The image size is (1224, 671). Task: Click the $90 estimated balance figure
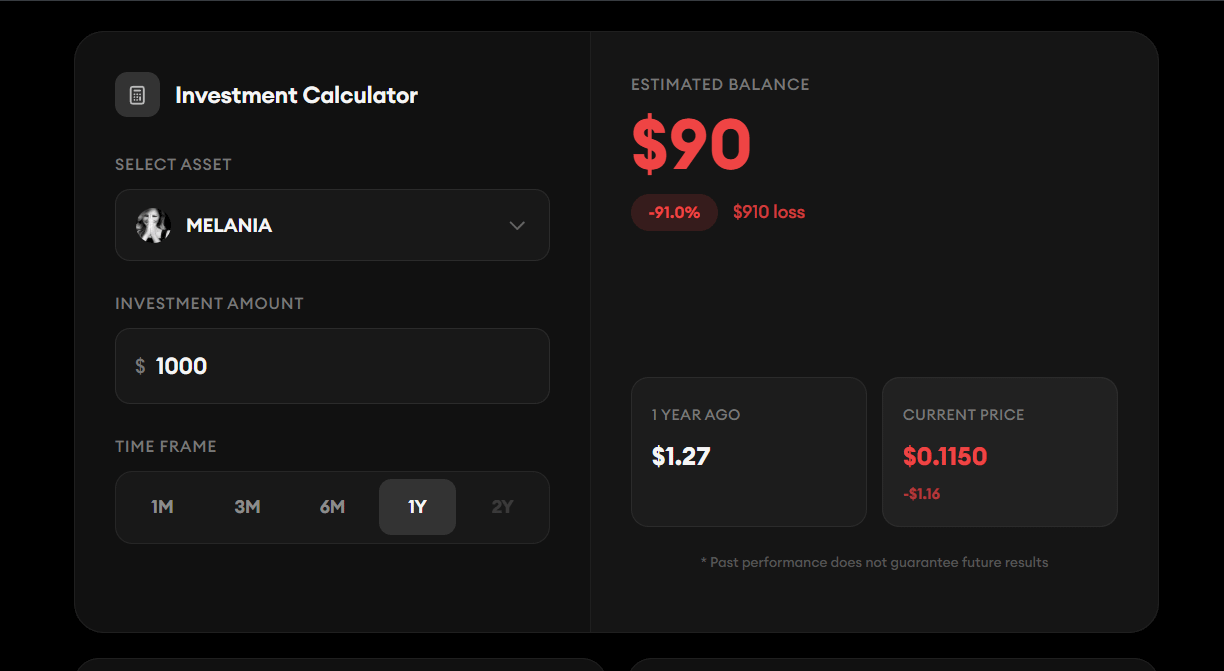[691, 146]
